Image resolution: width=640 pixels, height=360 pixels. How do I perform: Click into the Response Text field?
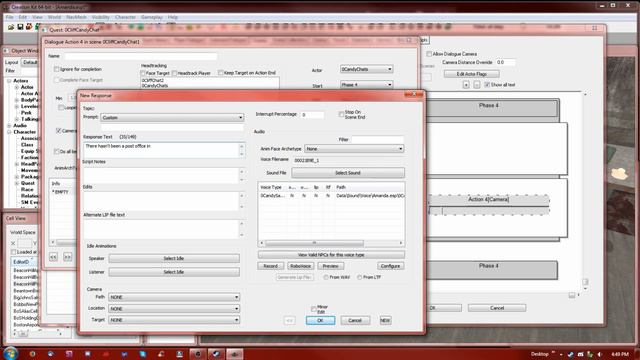point(161,150)
